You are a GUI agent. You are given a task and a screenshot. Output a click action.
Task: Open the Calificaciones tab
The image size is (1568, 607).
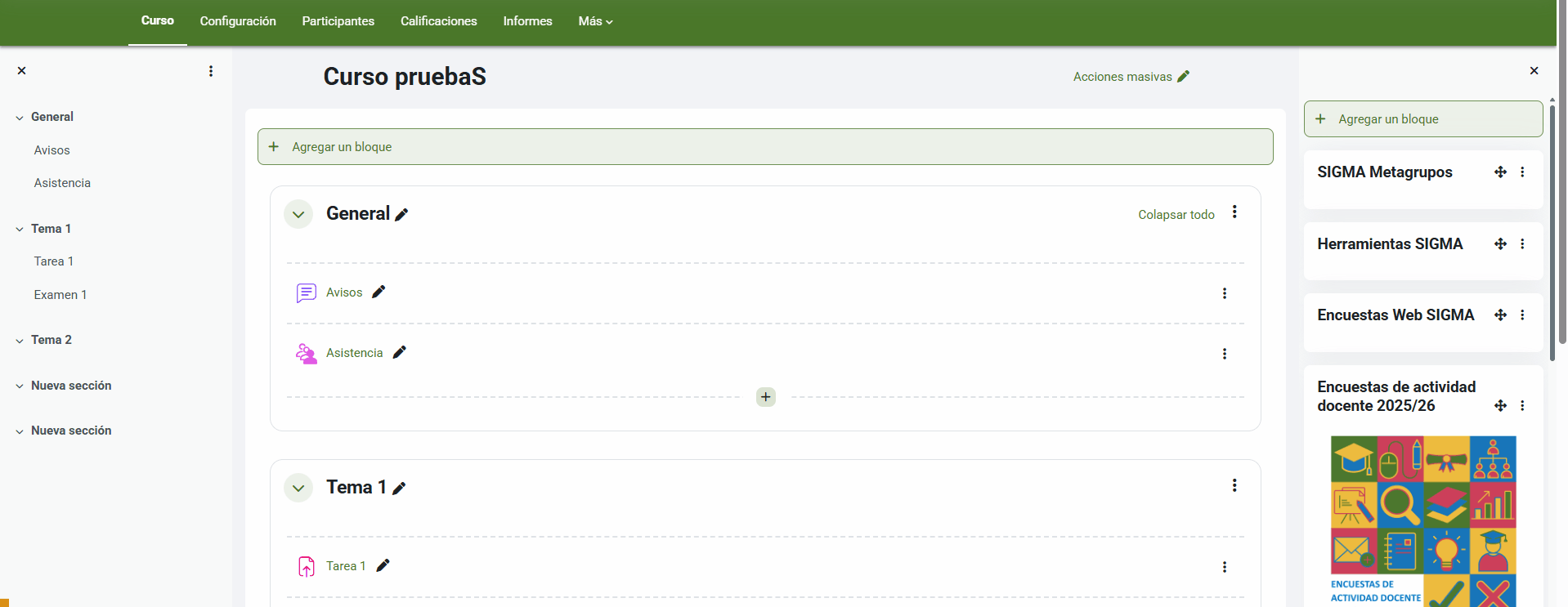438,21
